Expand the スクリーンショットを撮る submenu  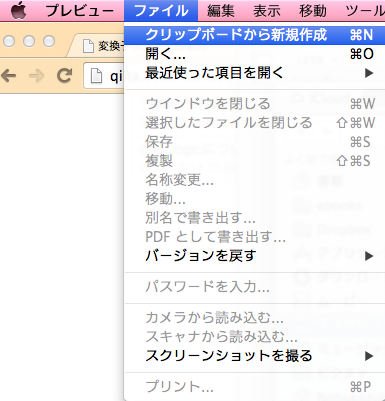click(255, 356)
